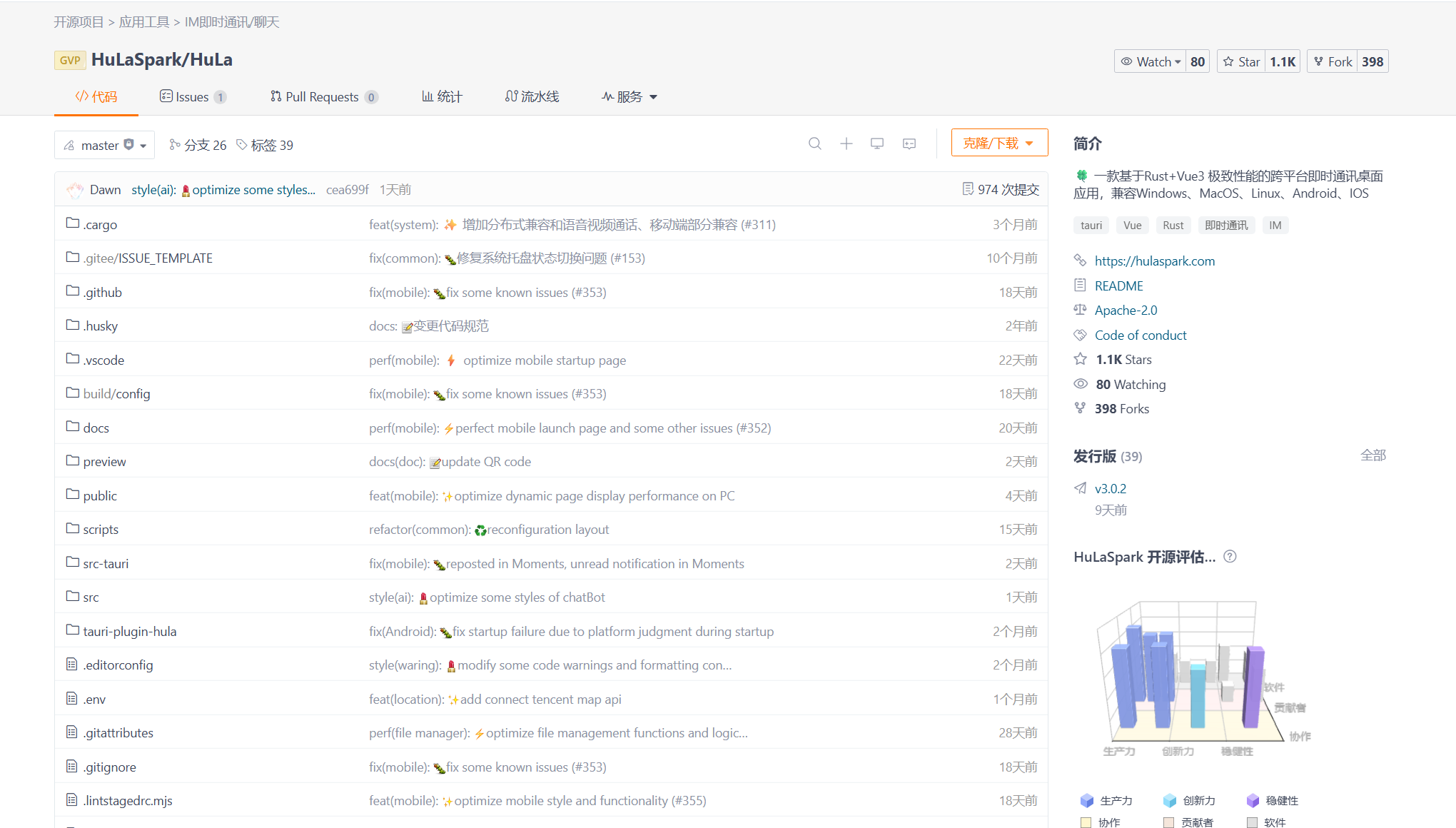Switch to the Issues tab
Screen dimensions: 1456x828
tap(192, 96)
